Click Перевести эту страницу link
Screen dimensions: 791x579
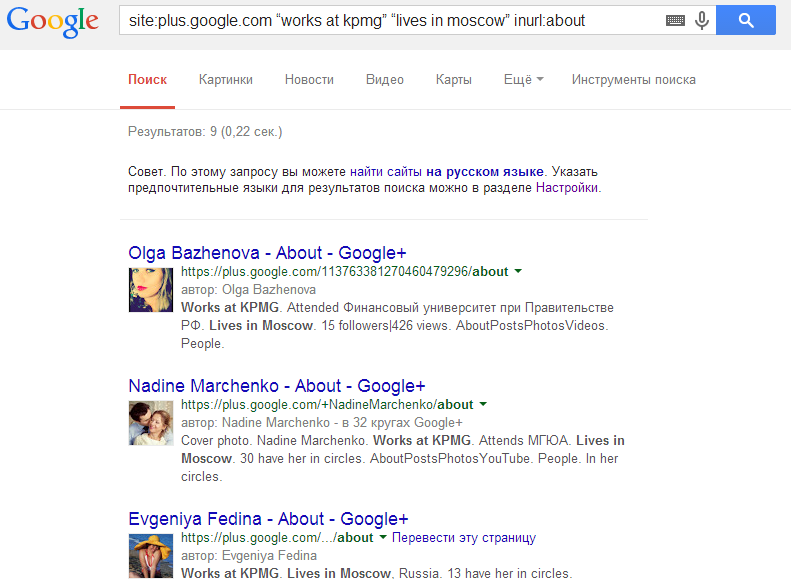tap(464, 538)
